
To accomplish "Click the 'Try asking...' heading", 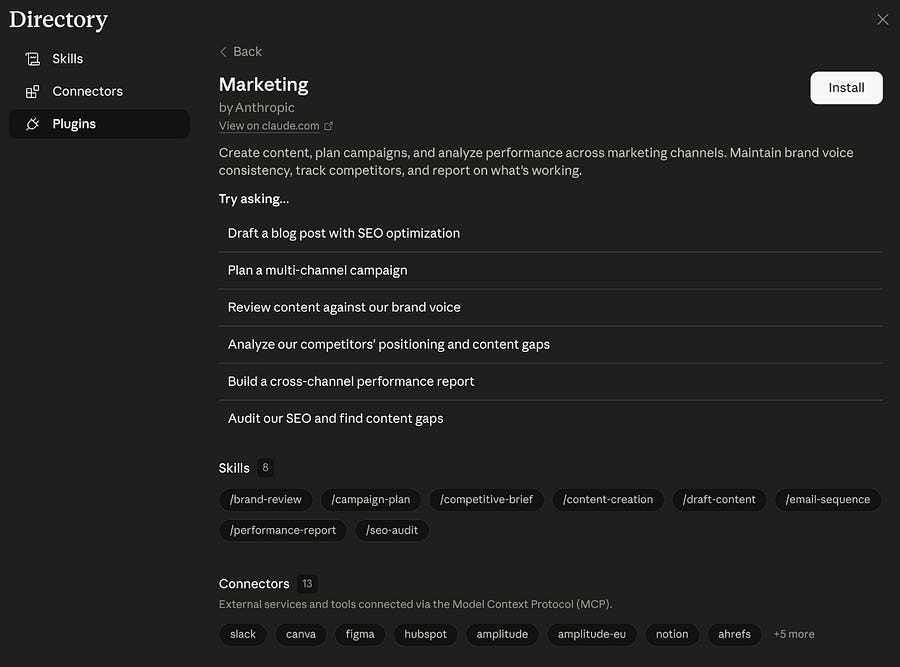I will click(254, 199).
